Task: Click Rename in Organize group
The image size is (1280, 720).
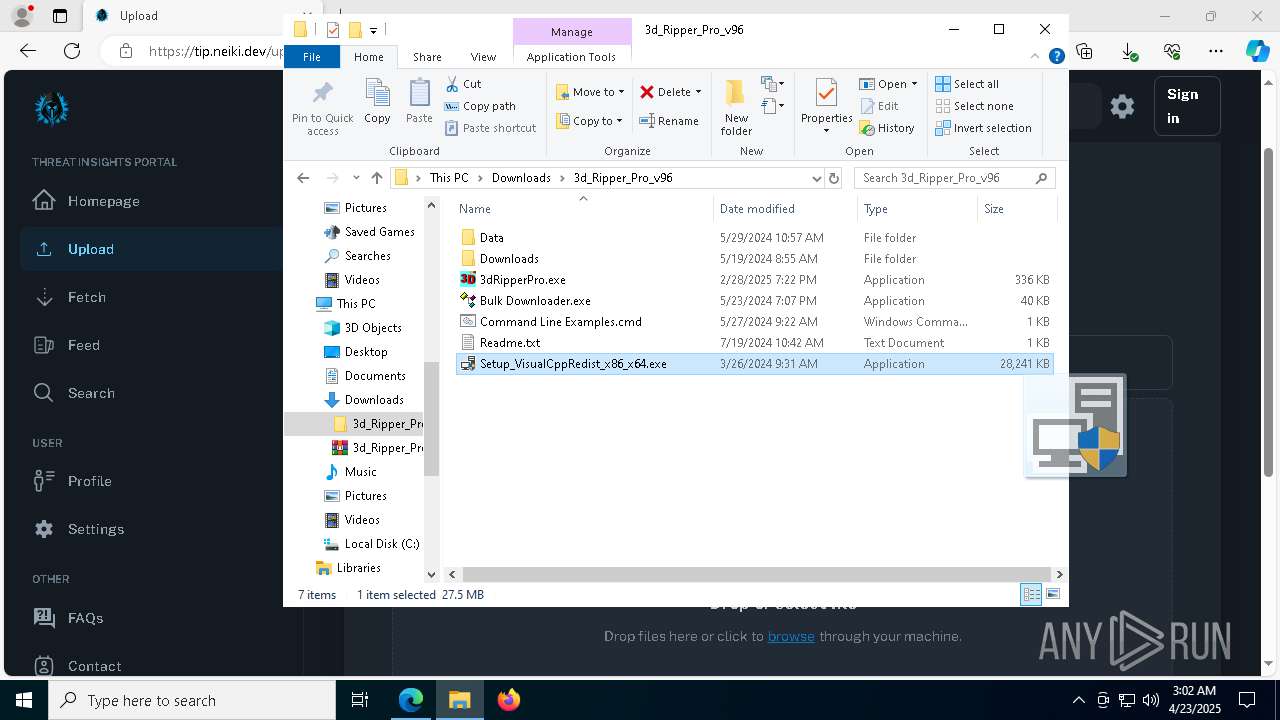Action: click(669, 121)
